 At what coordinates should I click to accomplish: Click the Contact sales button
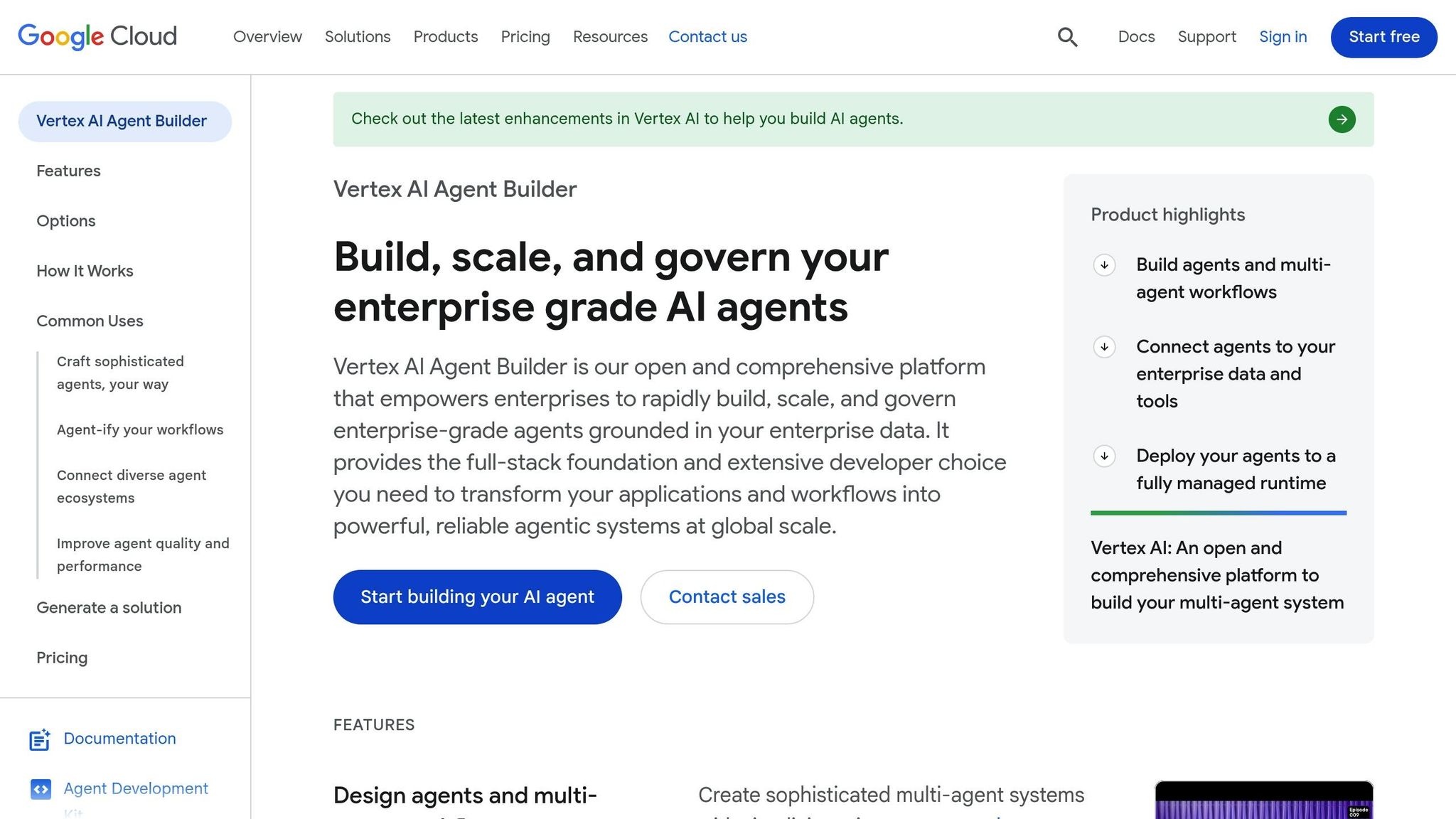(727, 596)
